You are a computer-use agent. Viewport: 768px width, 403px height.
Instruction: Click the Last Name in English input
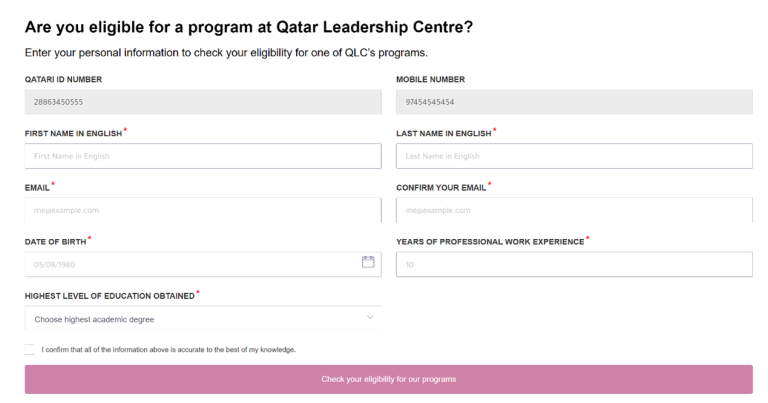[574, 156]
